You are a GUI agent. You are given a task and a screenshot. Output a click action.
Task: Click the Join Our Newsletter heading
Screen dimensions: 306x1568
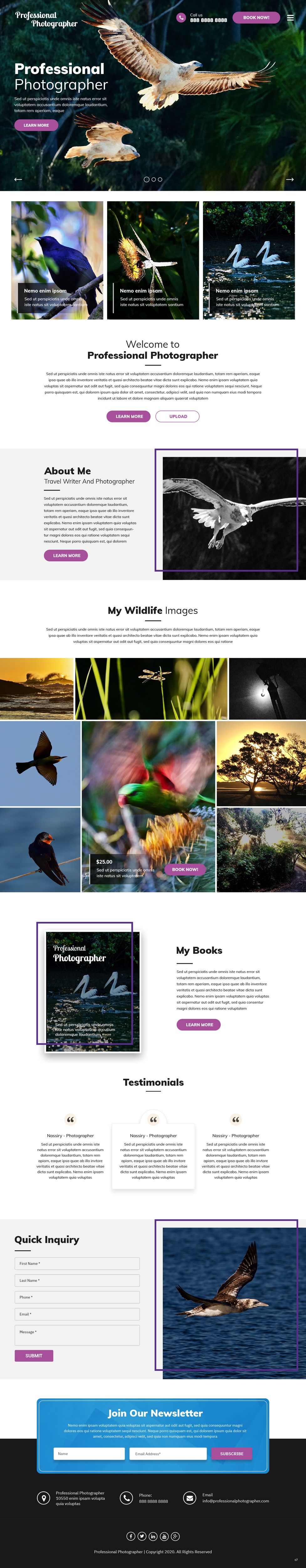pos(155,1413)
